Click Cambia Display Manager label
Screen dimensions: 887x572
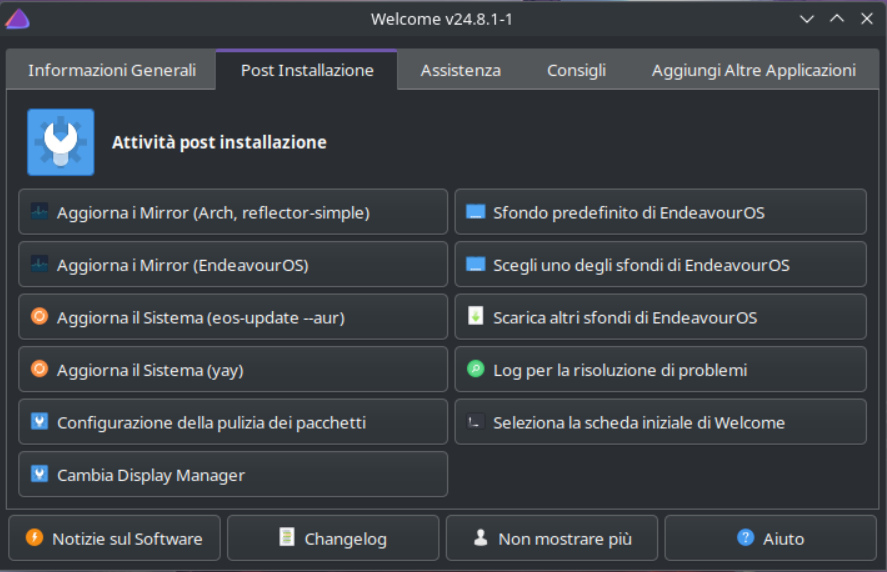pyautogui.click(x=150, y=475)
